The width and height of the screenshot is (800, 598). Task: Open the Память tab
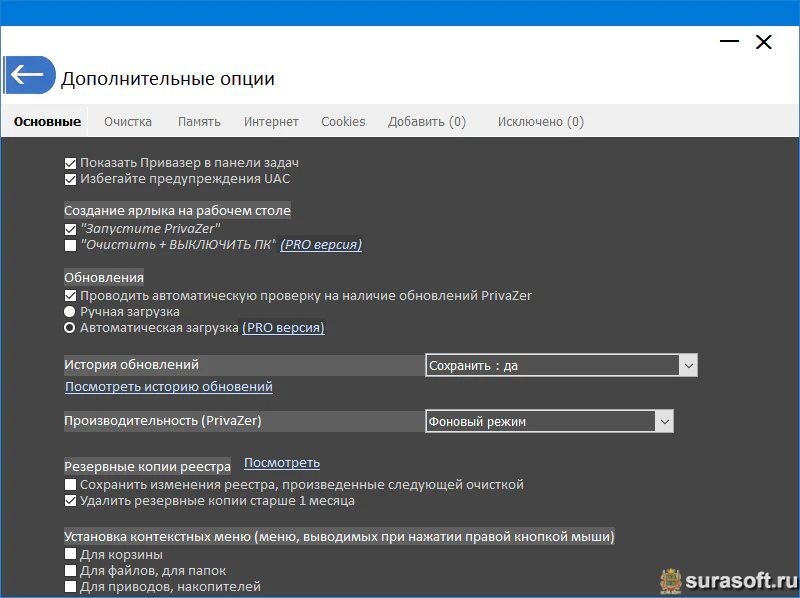coord(199,122)
